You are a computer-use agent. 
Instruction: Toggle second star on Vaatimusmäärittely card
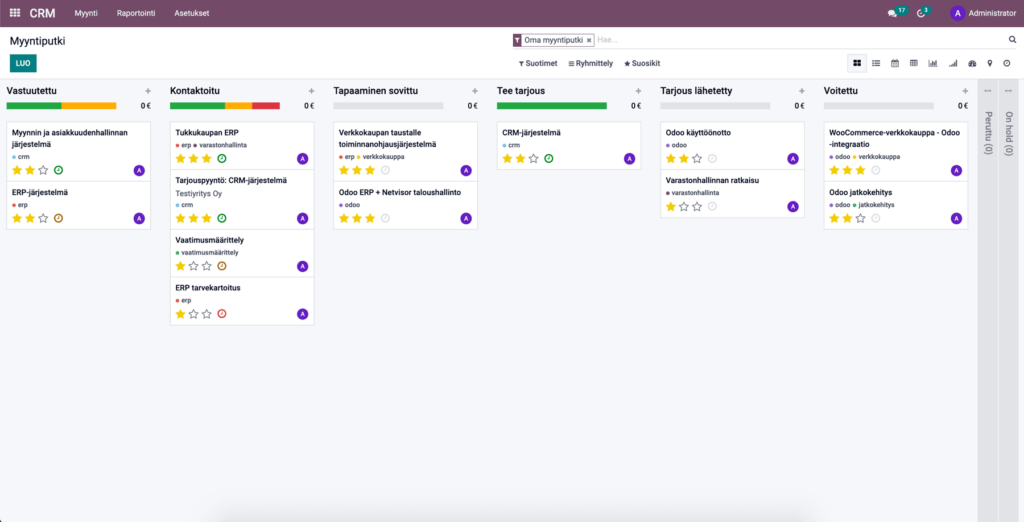pos(194,266)
